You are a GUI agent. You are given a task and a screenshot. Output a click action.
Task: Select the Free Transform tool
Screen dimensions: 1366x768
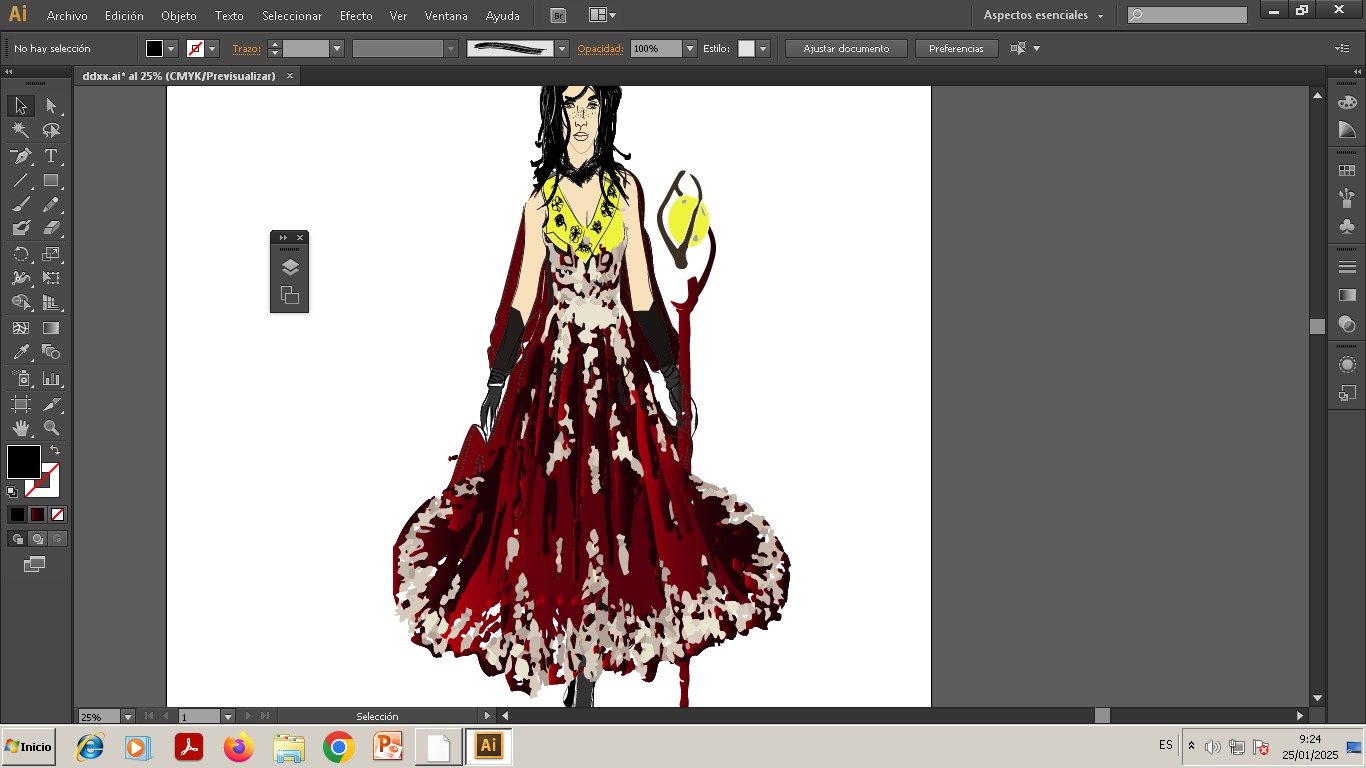(51, 278)
